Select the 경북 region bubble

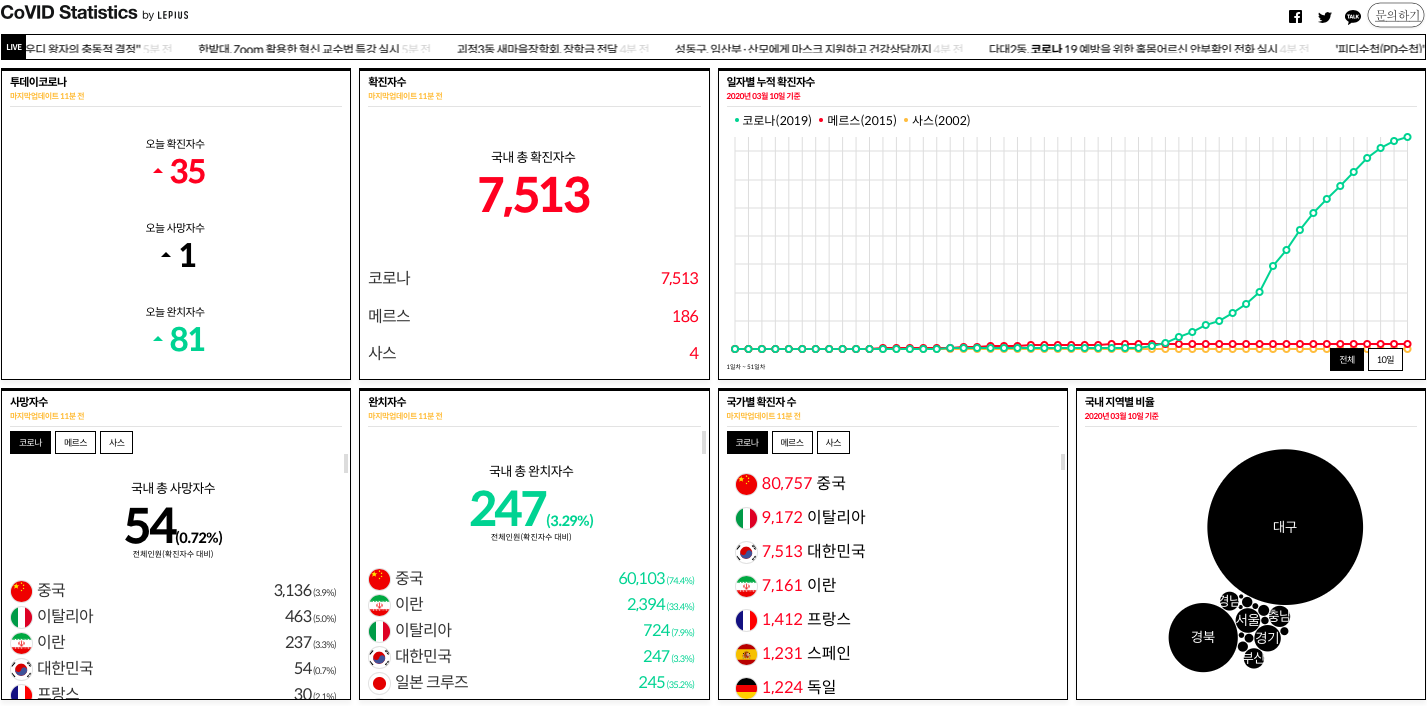coord(1203,637)
